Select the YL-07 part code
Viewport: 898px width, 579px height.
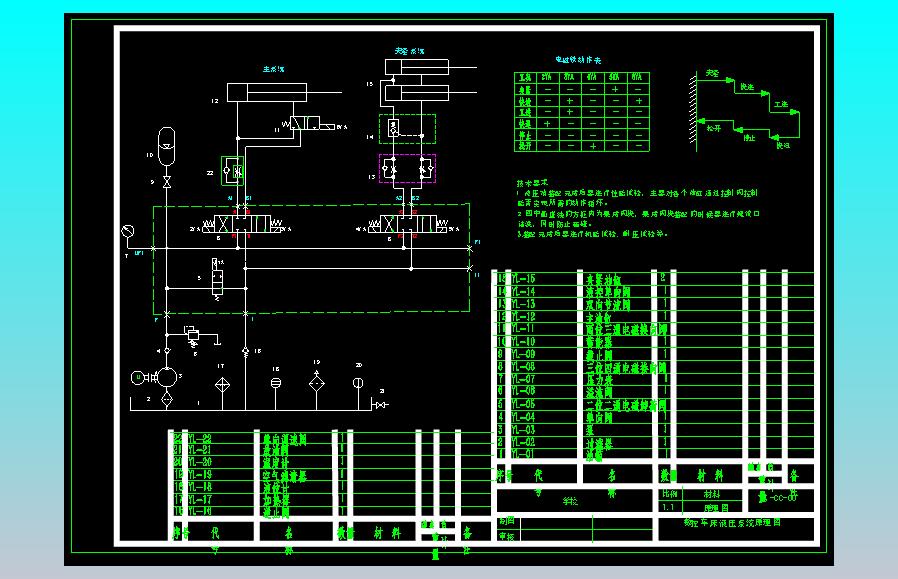point(523,379)
